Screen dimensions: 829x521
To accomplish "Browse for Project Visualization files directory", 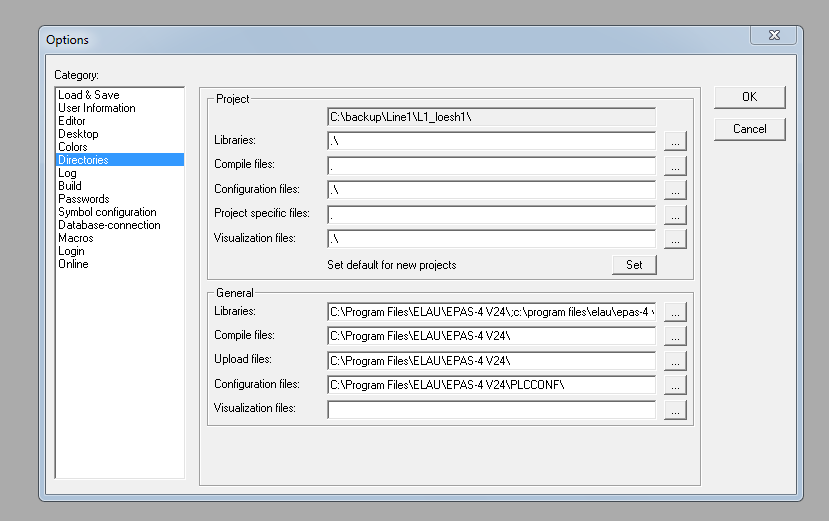I will [675, 239].
